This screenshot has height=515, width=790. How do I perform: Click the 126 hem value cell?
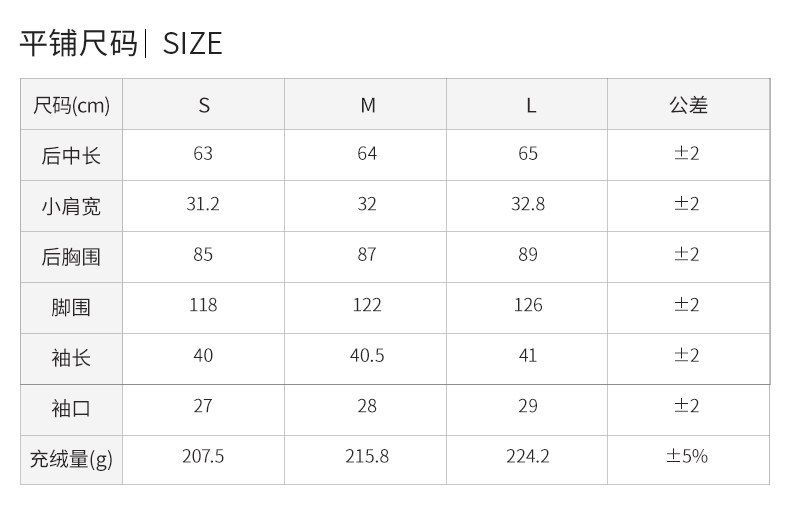pos(527,308)
